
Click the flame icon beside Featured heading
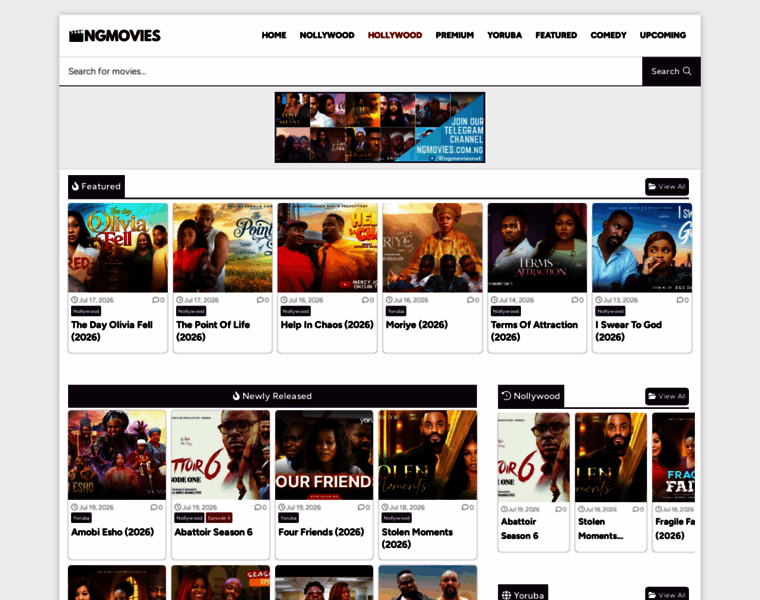pos(76,186)
